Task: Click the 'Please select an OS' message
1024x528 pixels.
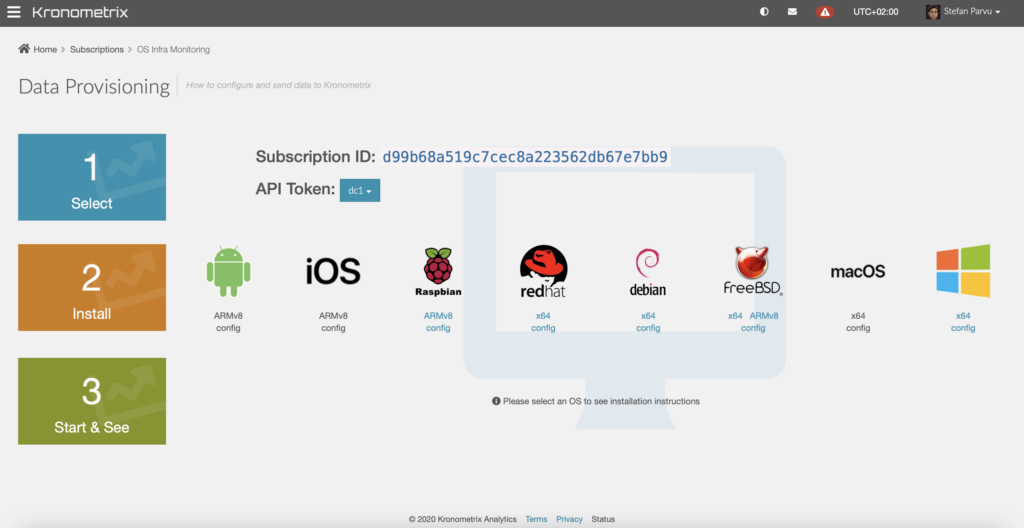Action: (x=601, y=401)
